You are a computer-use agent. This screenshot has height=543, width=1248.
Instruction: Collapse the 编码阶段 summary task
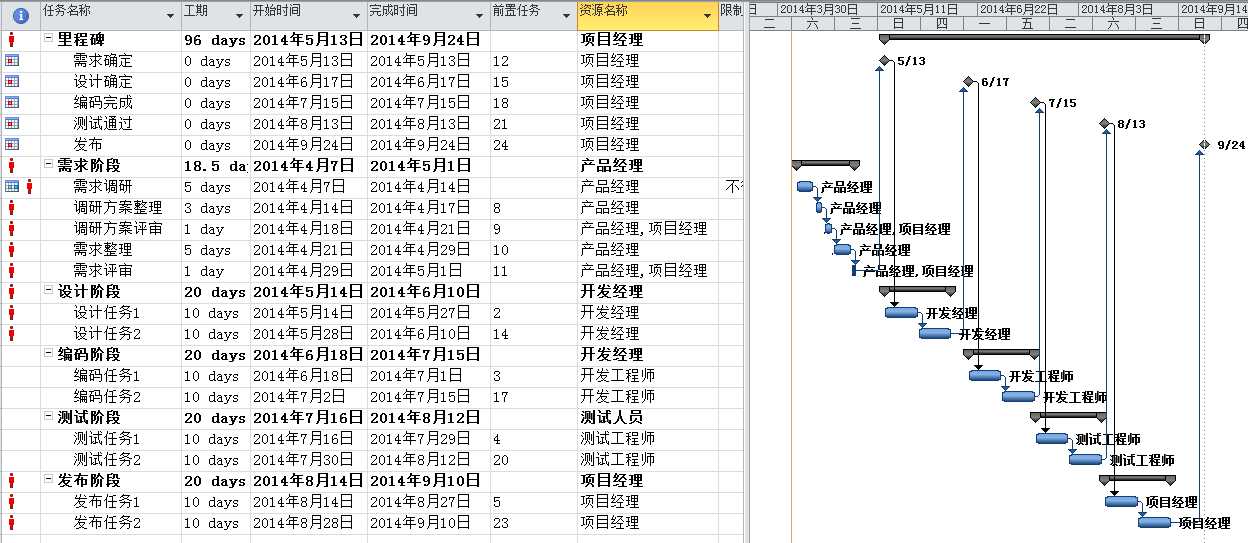(x=49, y=355)
